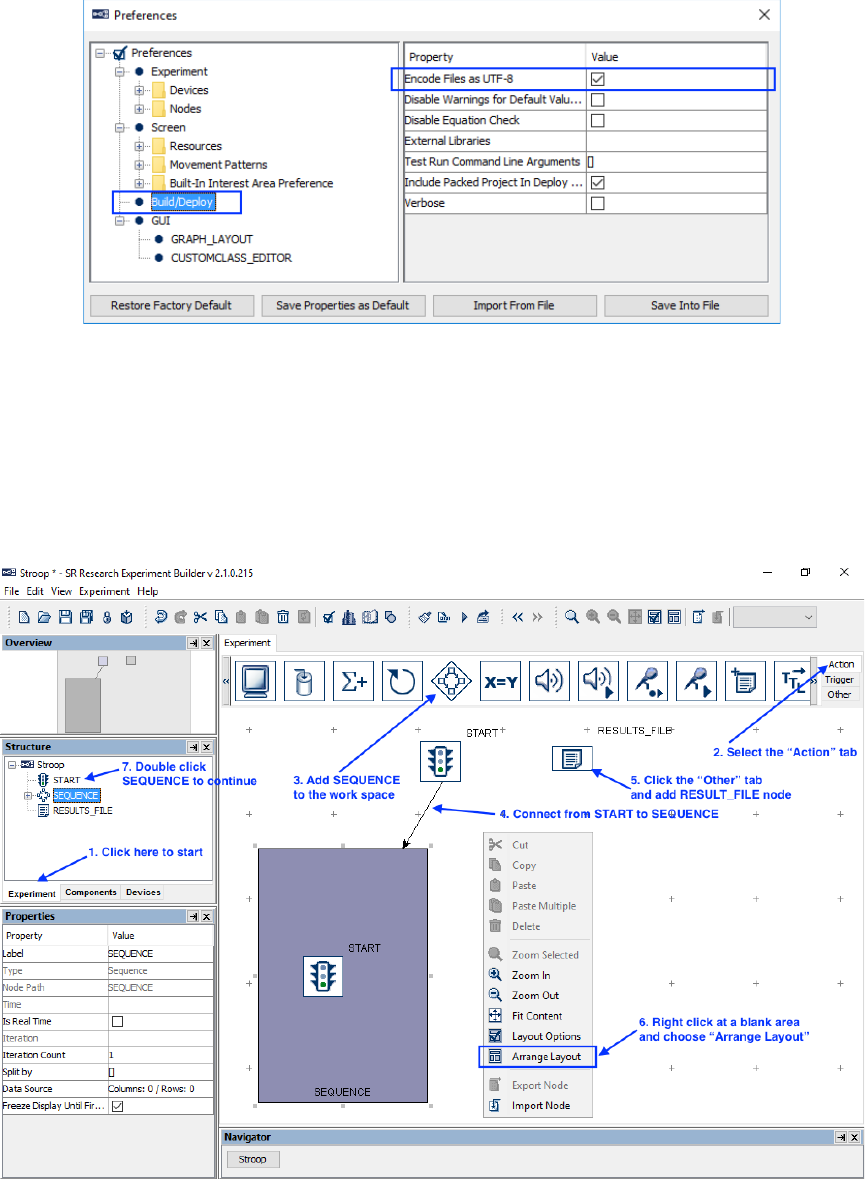Click the Preferences checkmark toolbar icon
865x1179 pixels.
tap(329, 617)
